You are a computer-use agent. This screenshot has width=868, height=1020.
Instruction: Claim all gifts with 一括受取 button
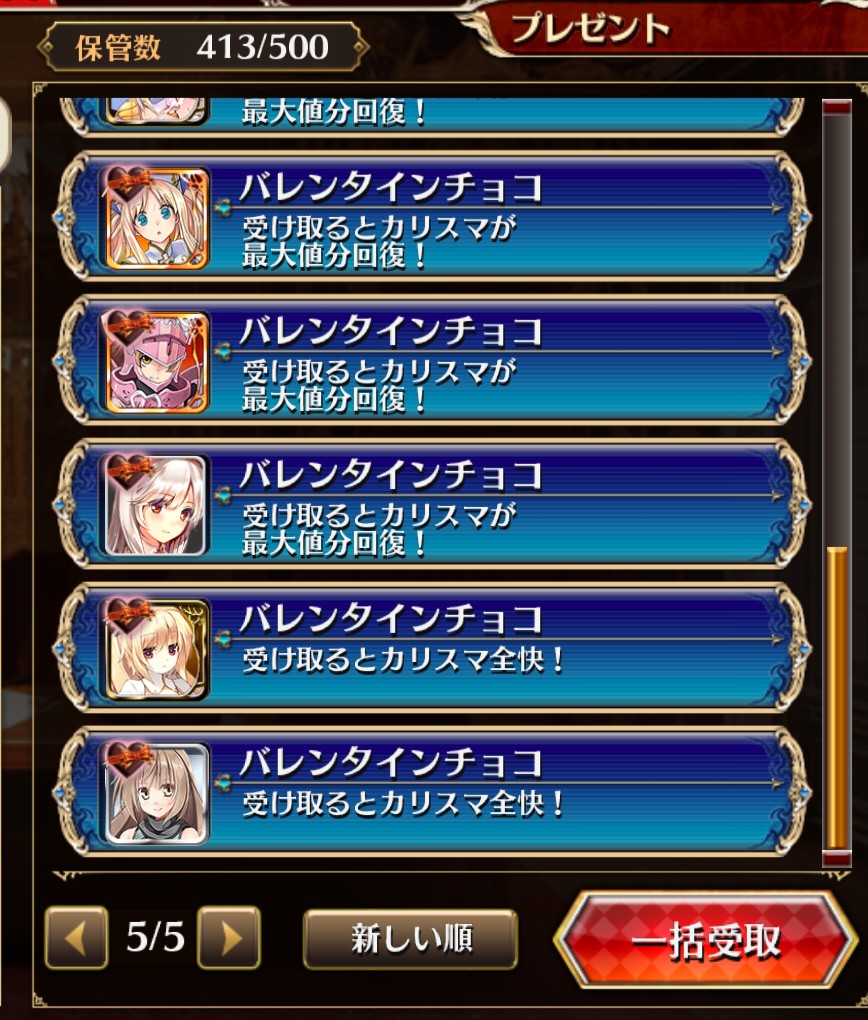point(705,939)
